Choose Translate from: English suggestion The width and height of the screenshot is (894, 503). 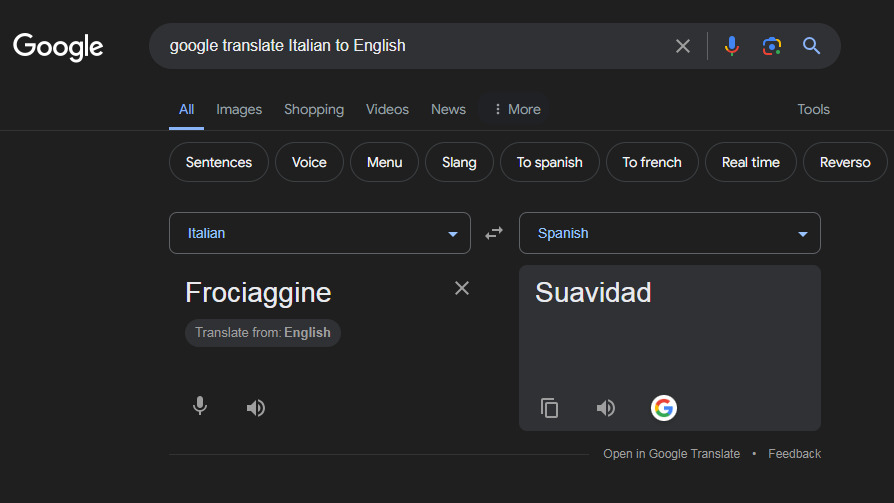[263, 332]
